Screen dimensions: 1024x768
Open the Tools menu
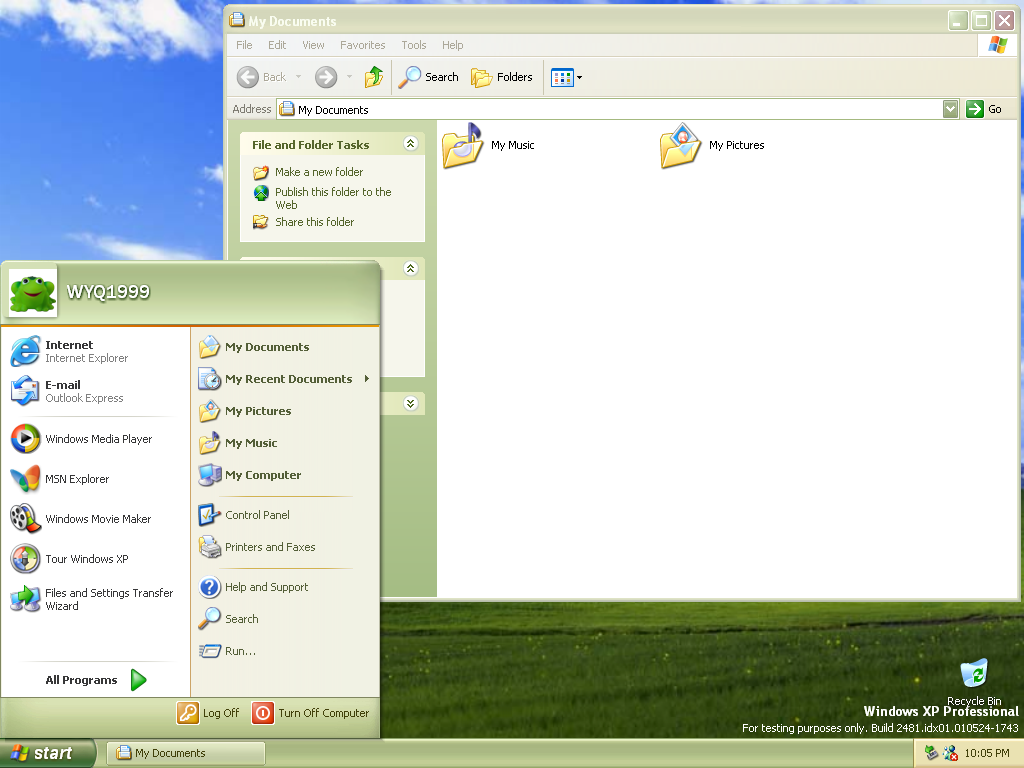click(x=413, y=45)
